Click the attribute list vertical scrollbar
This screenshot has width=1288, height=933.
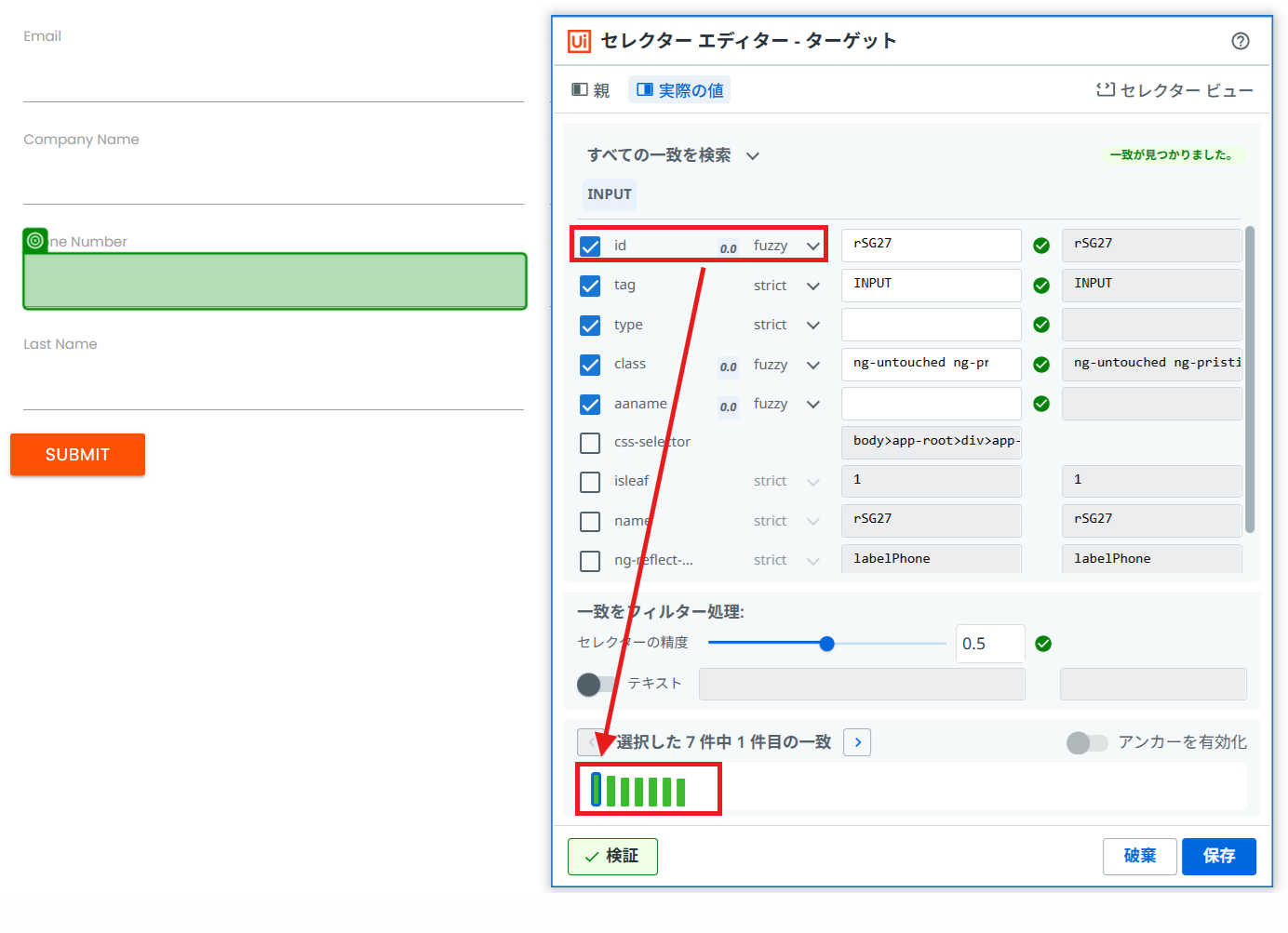[1250, 380]
